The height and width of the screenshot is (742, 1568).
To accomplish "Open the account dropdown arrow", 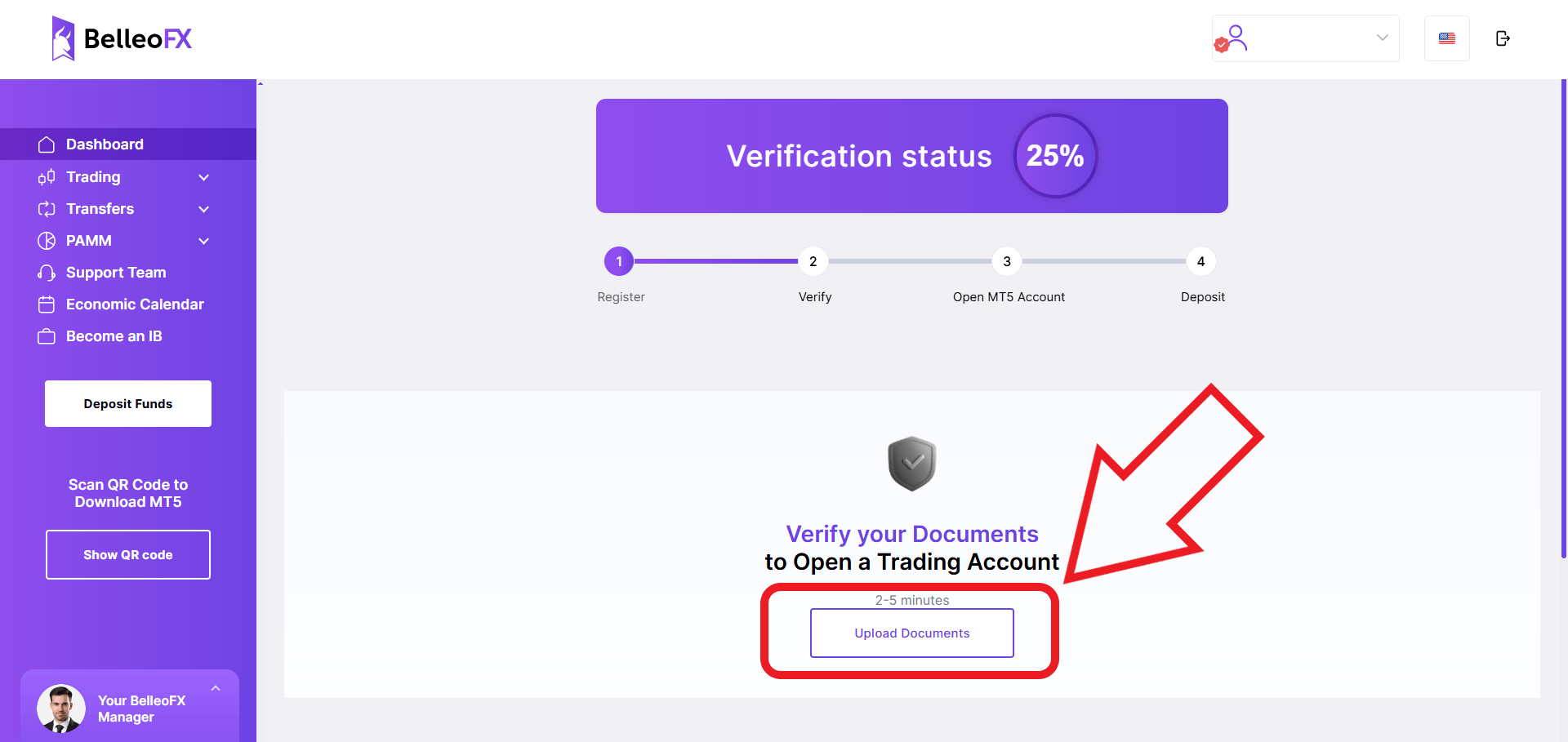I will (1383, 38).
